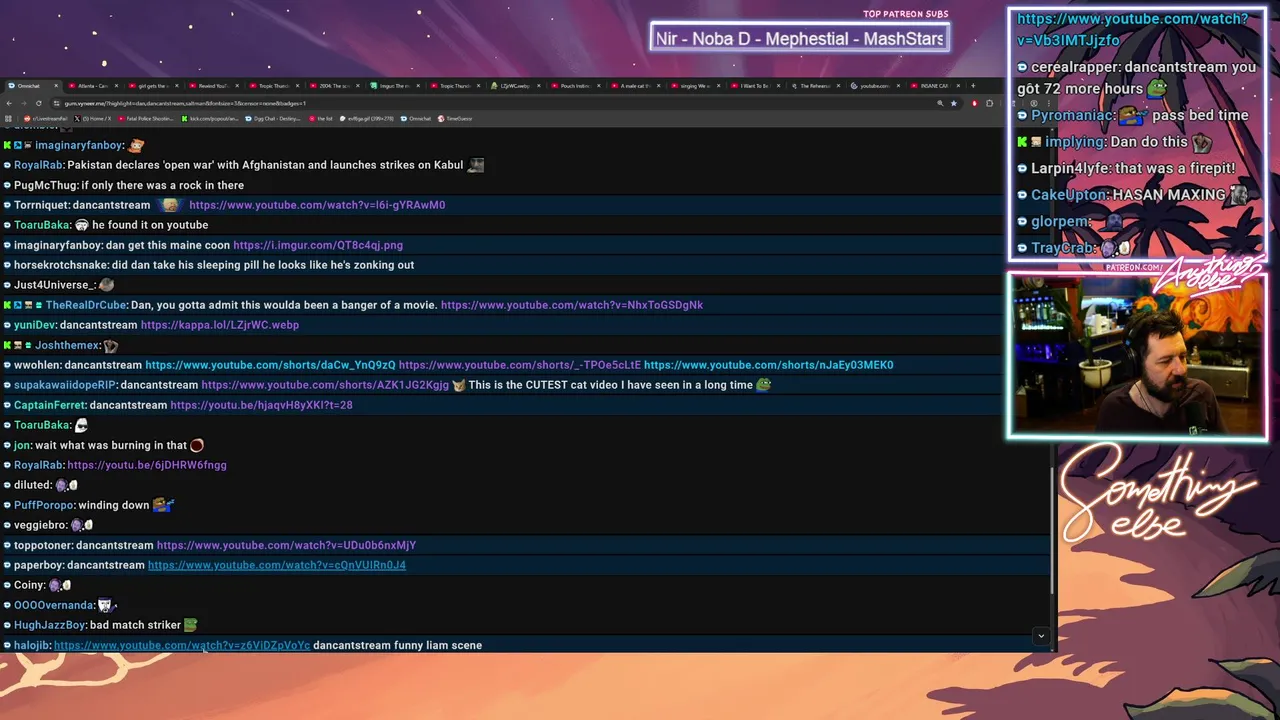Open Torrniquet's YouTube link l6i-gYRAwM0
1280x720 pixels.
point(317,205)
